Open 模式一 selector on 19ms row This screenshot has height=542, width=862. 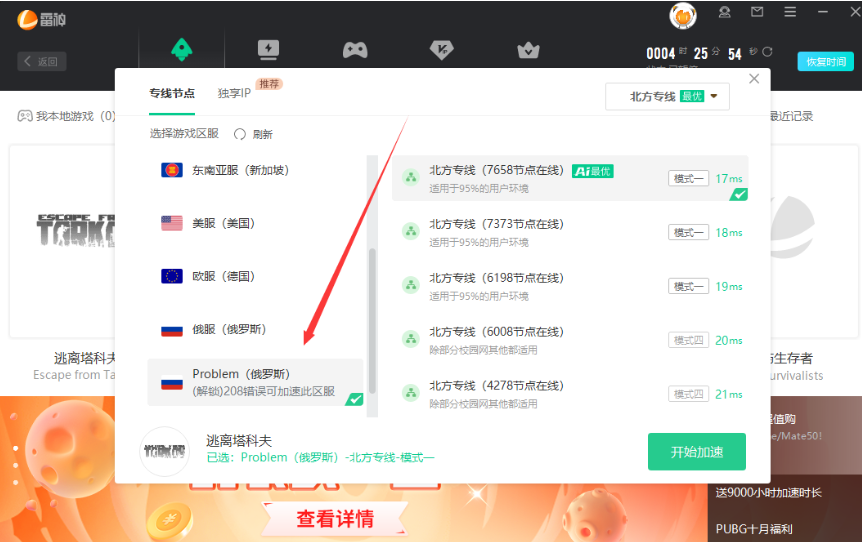pyautogui.click(x=688, y=286)
